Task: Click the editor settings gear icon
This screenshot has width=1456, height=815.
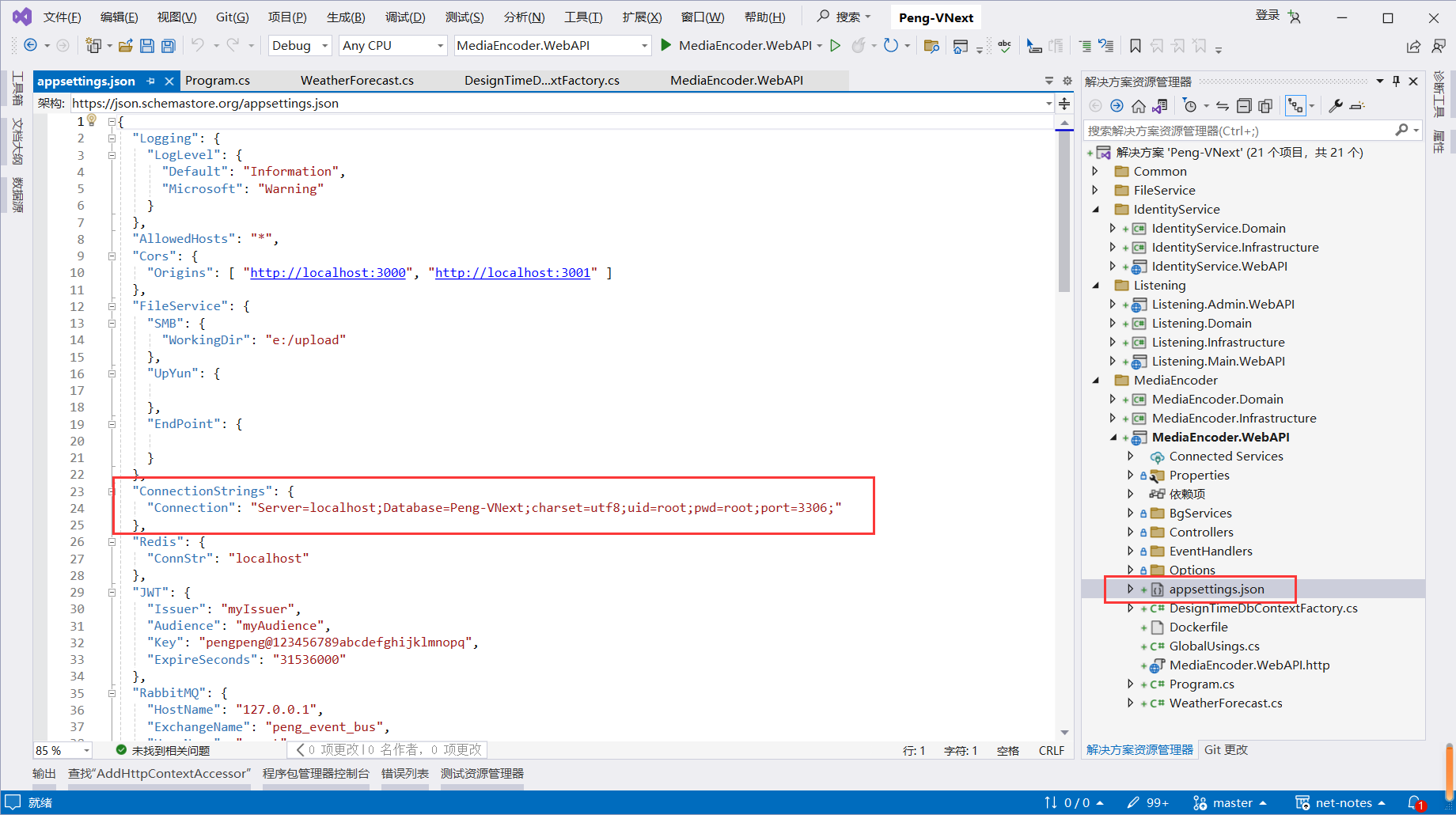Action: (1067, 81)
